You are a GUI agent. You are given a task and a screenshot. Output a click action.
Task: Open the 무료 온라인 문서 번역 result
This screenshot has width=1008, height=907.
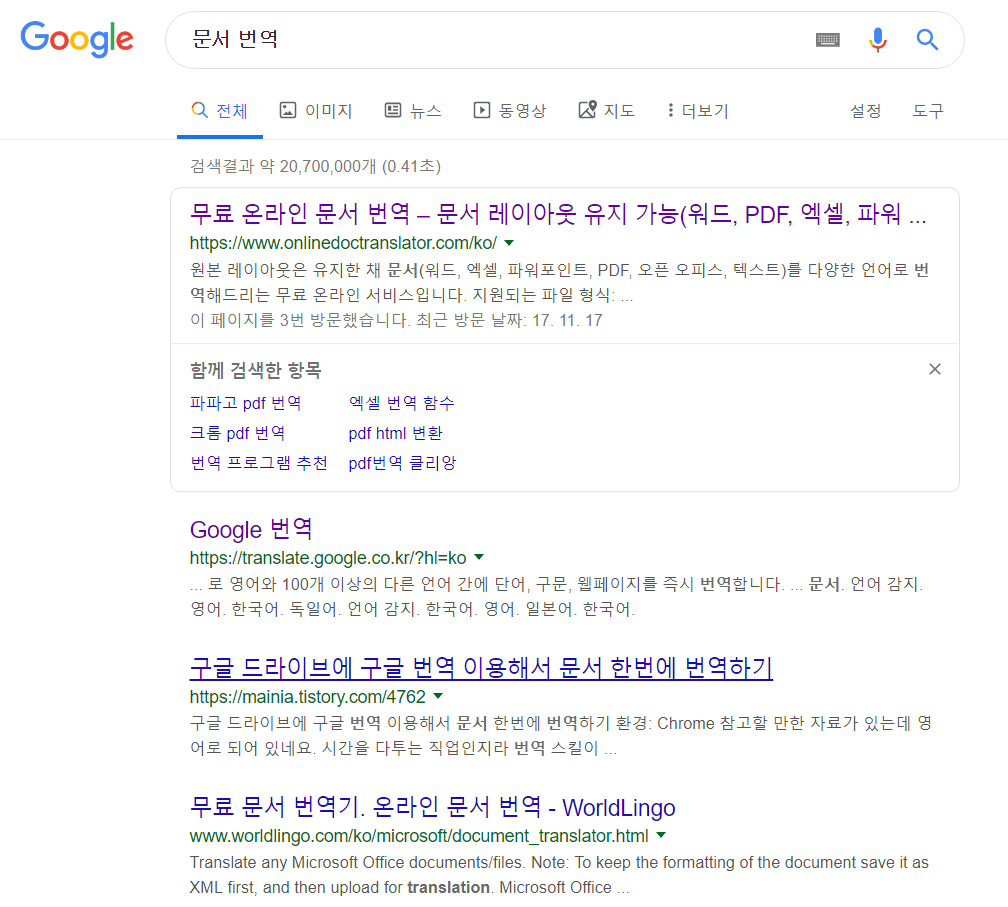coord(558,213)
